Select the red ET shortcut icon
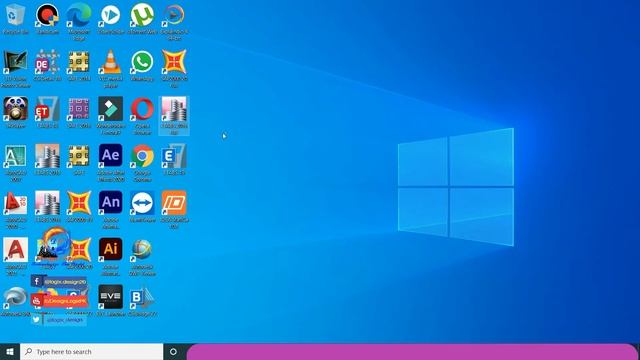This screenshot has width=640, height=360. tap(47, 109)
